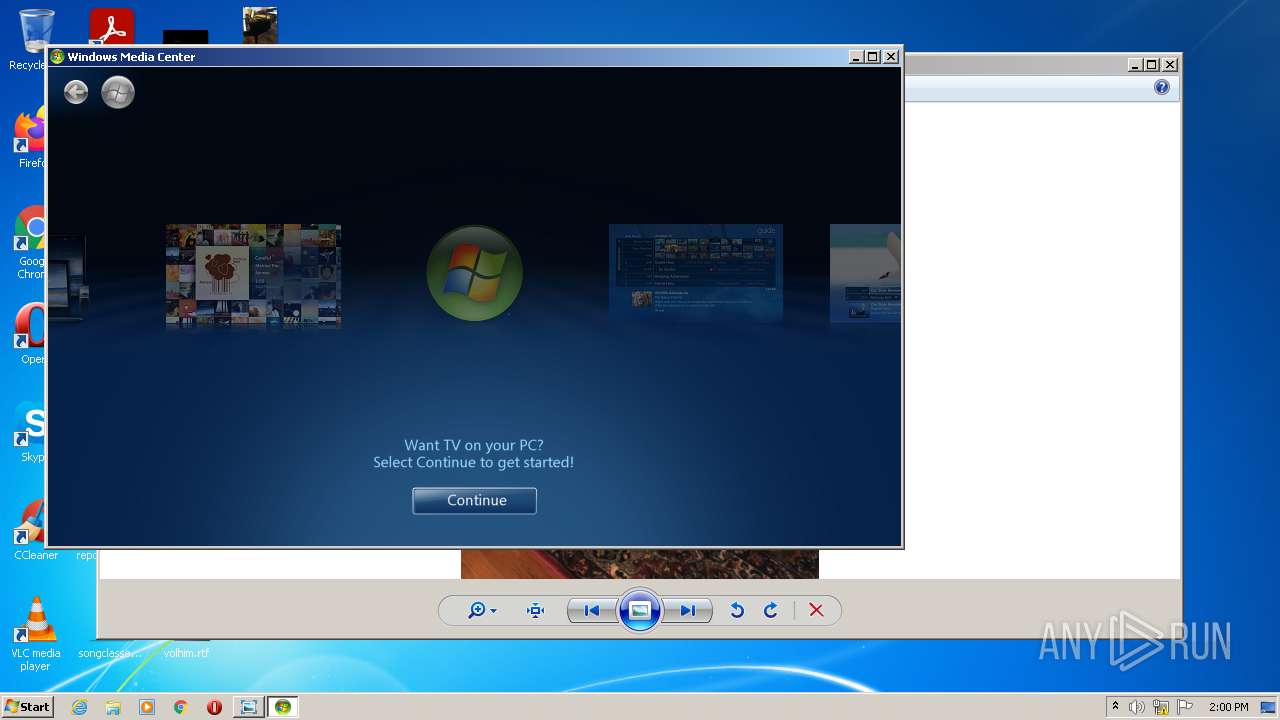
Task: Open Help in Photo Viewer window
Action: [1161, 87]
